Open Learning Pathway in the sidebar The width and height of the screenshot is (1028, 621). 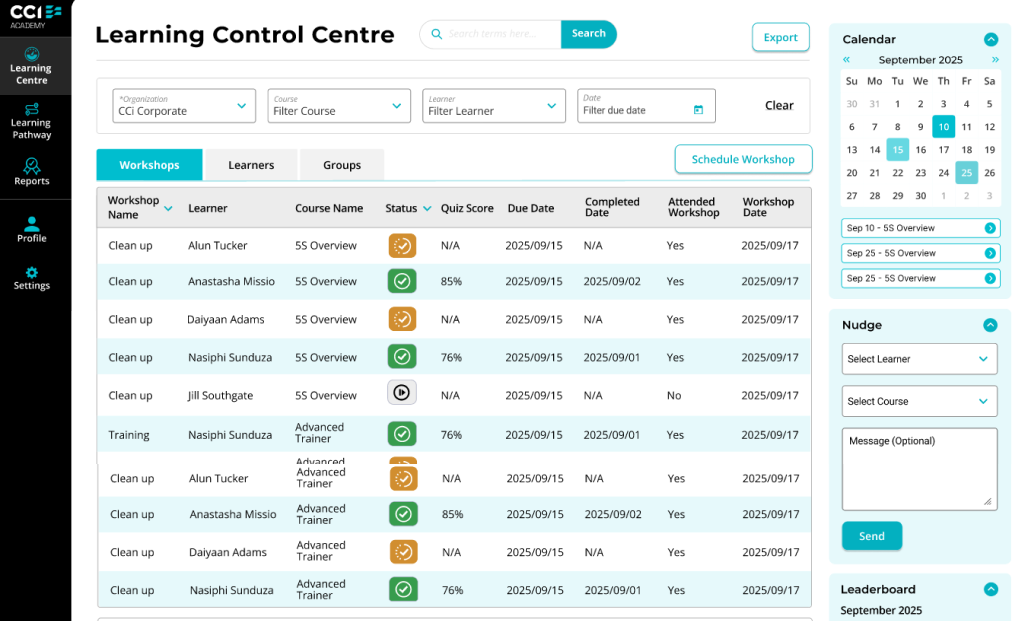(31, 121)
